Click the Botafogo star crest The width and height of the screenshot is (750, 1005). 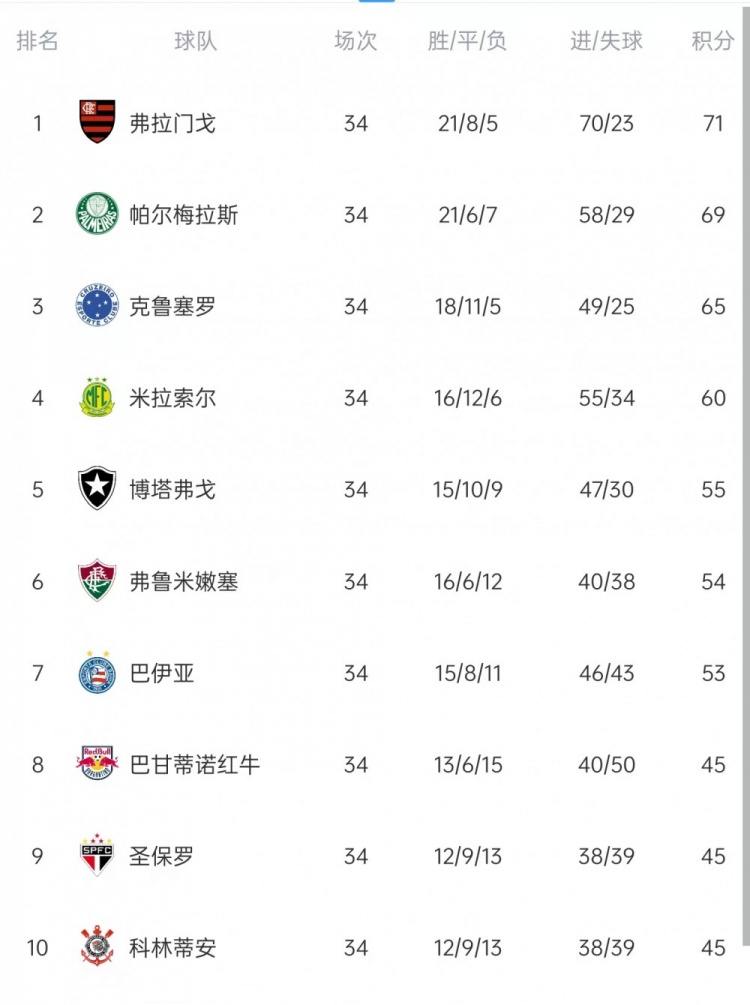tap(98, 489)
